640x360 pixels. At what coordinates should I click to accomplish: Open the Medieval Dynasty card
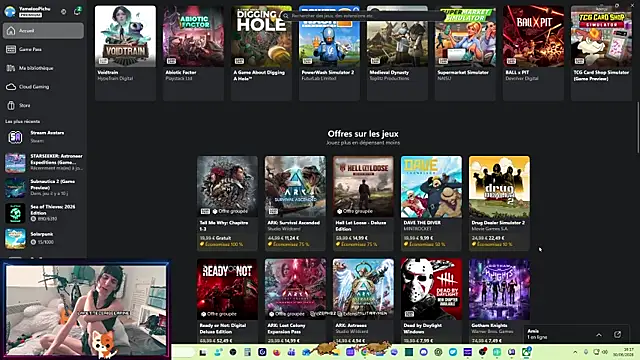[398, 52]
